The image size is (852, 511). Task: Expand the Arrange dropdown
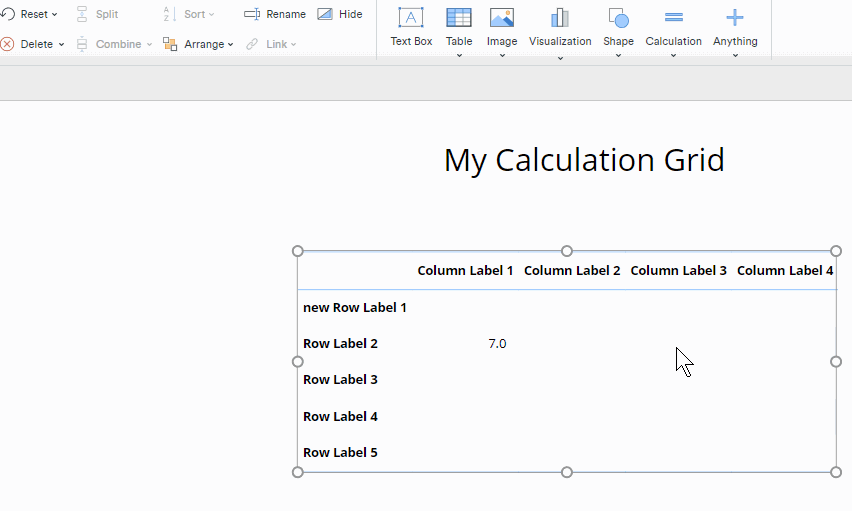pyautogui.click(x=199, y=44)
